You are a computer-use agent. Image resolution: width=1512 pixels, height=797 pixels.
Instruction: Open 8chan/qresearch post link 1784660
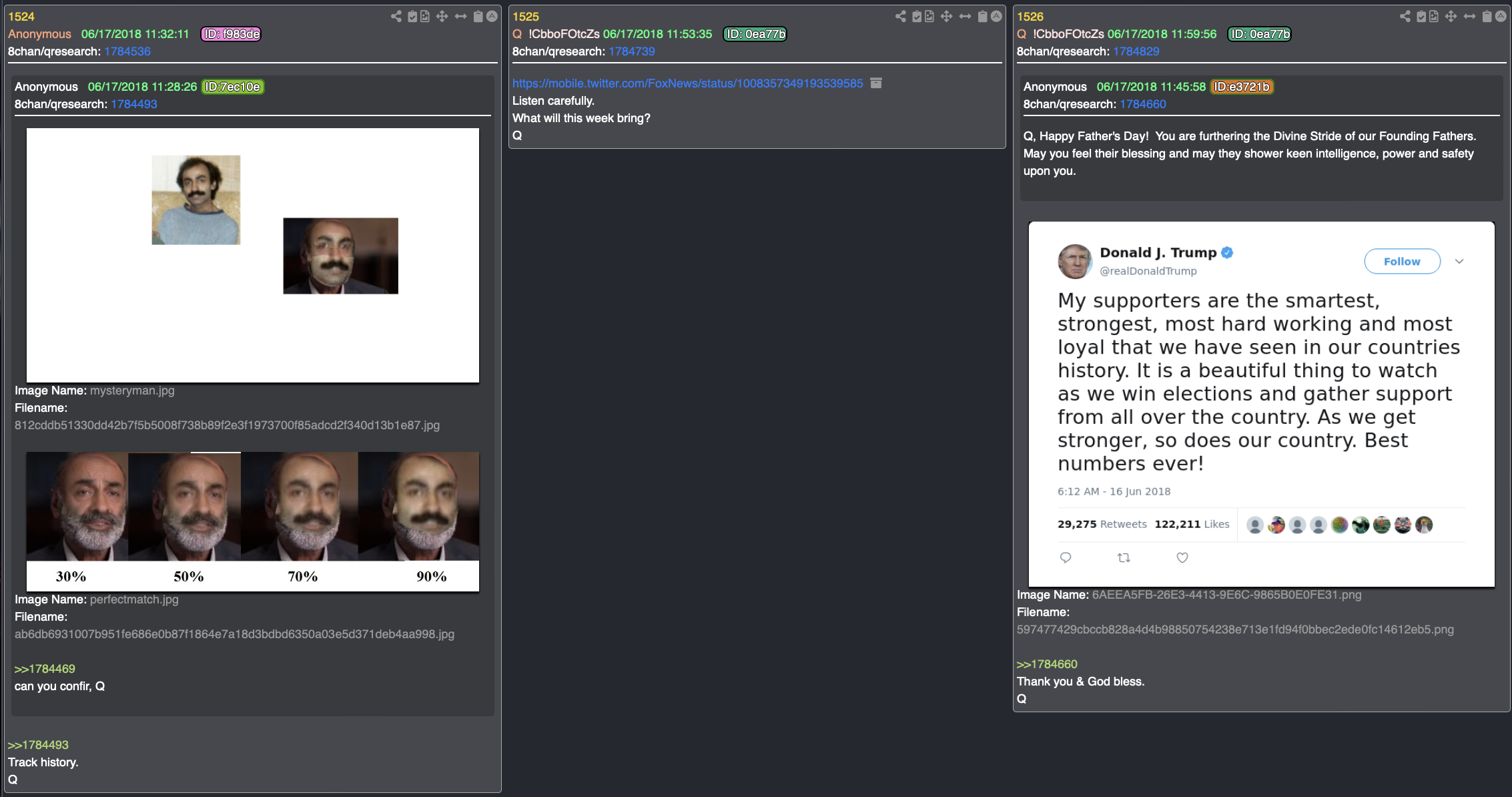(x=1143, y=104)
